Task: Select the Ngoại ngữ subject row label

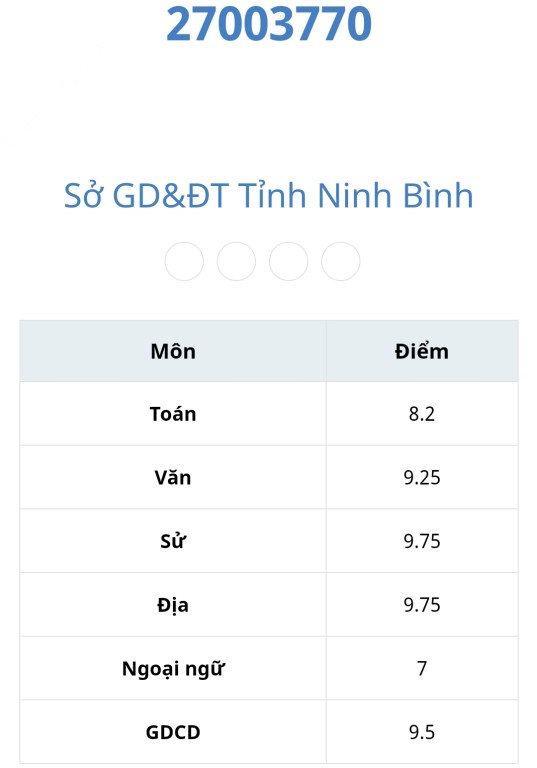Action: 173,669
